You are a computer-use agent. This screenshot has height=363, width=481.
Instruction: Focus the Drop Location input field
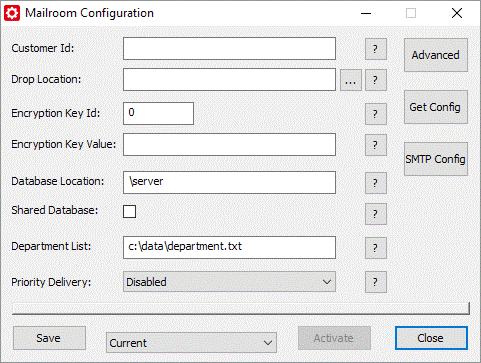click(229, 80)
